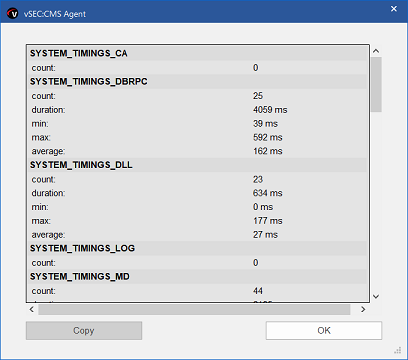The width and height of the screenshot is (408, 360).
Task: Click the vSEC:CMS Agent logo icon
Action: tap(13, 14)
